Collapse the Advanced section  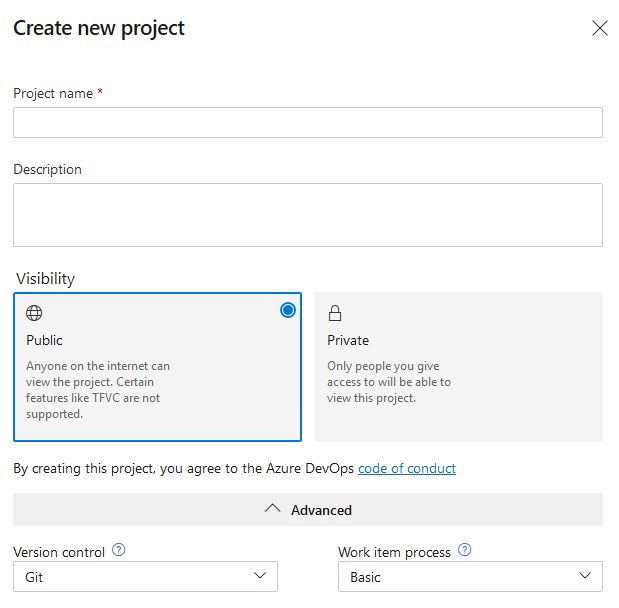point(307,509)
